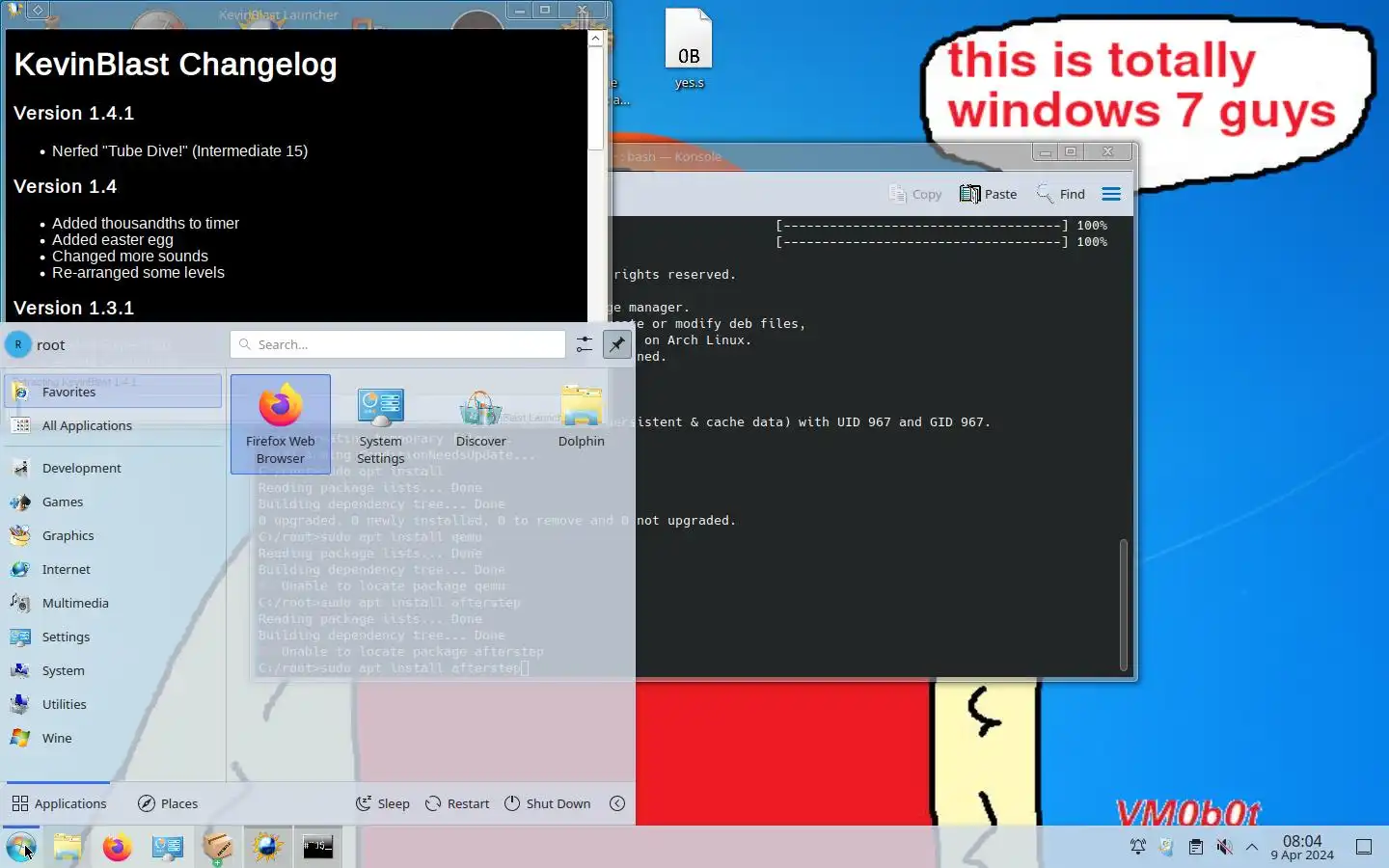
Task: Open the Internet category
Action: pyautogui.click(x=114, y=569)
